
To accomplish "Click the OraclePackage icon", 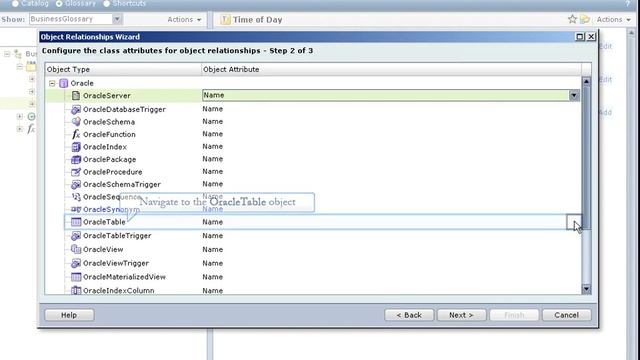I will tap(76, 160).
